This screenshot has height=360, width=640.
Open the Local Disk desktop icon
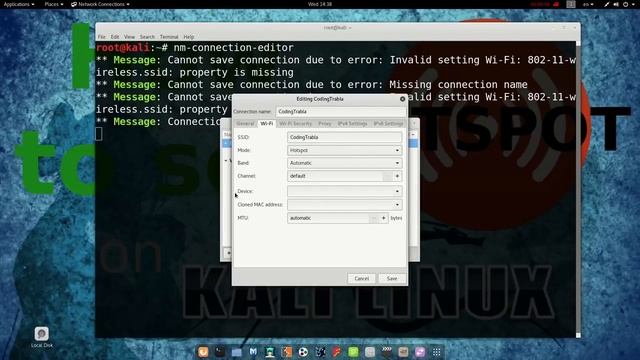tap(42, 337)
